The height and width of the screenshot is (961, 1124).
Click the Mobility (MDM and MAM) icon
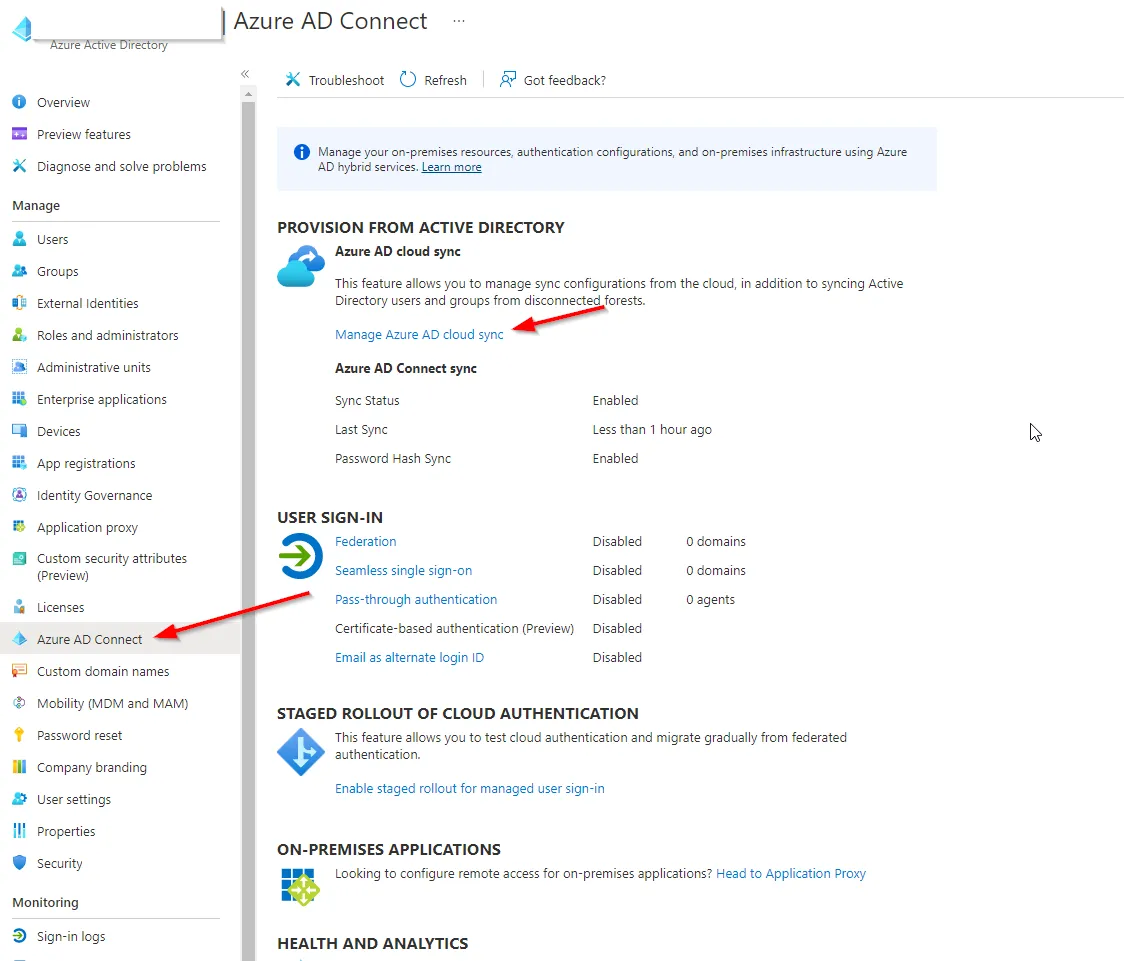(x=19, y=703)
